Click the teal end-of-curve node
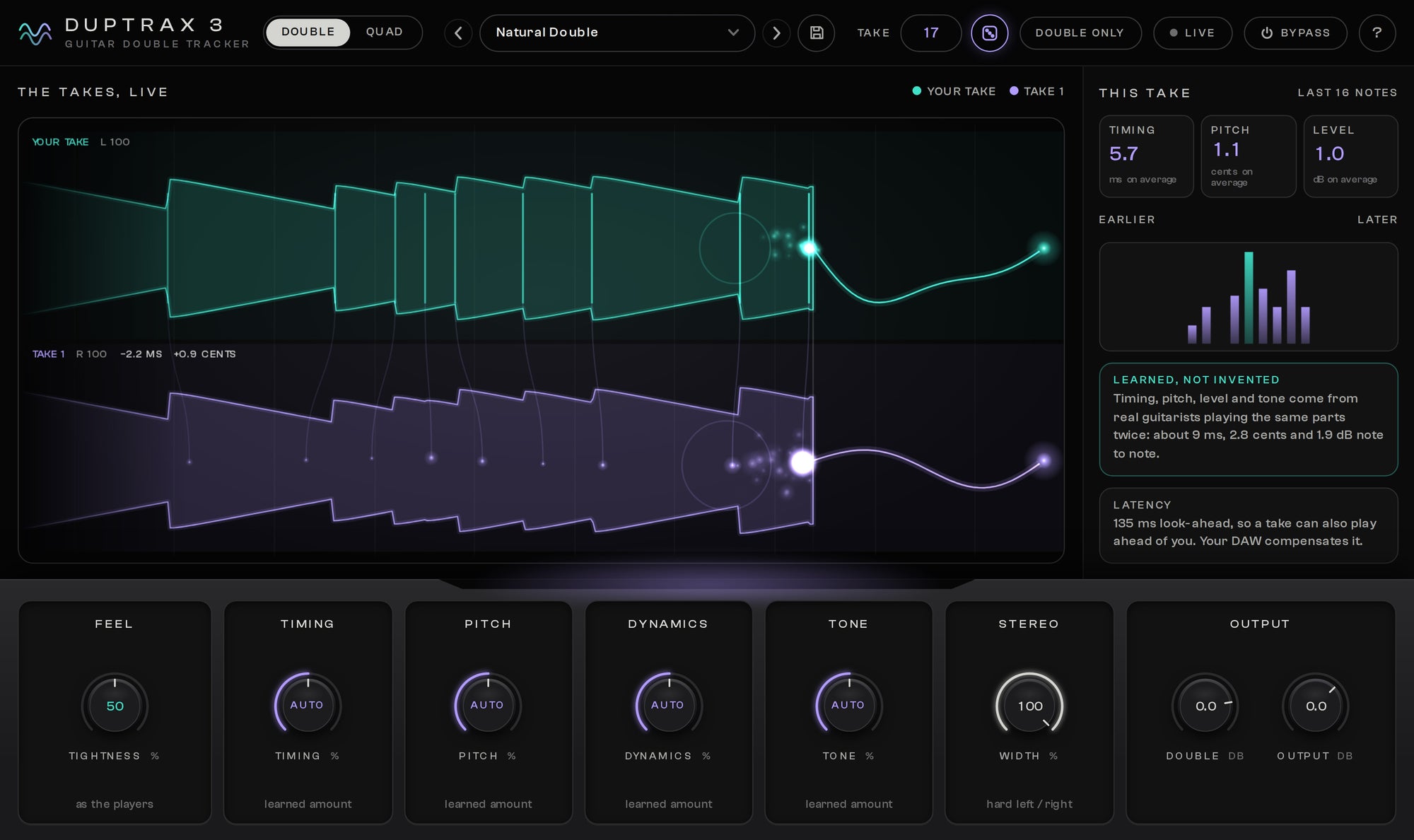 click(1044, 248)
